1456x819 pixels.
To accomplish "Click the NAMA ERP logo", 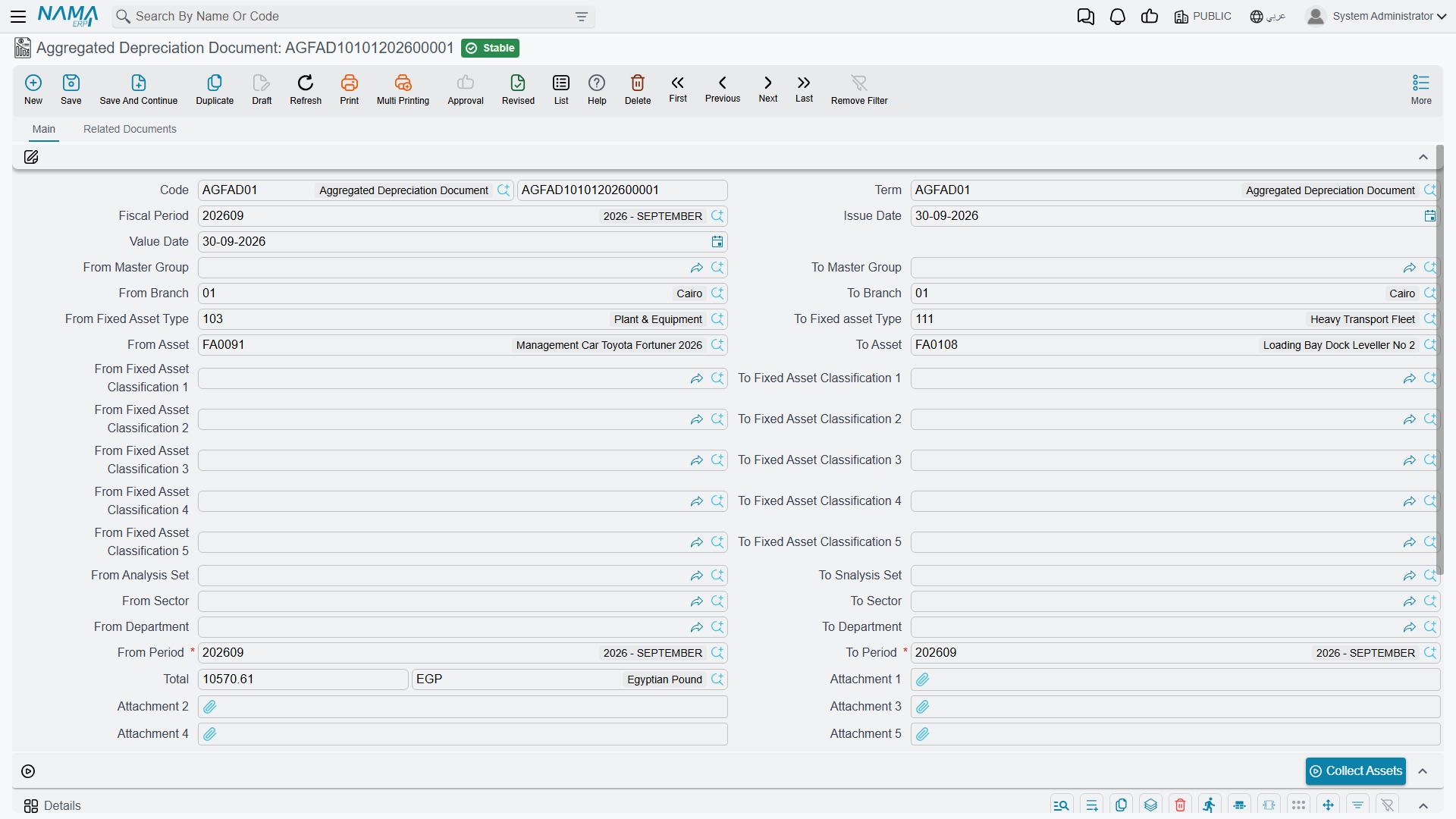I will click(67, 16).
